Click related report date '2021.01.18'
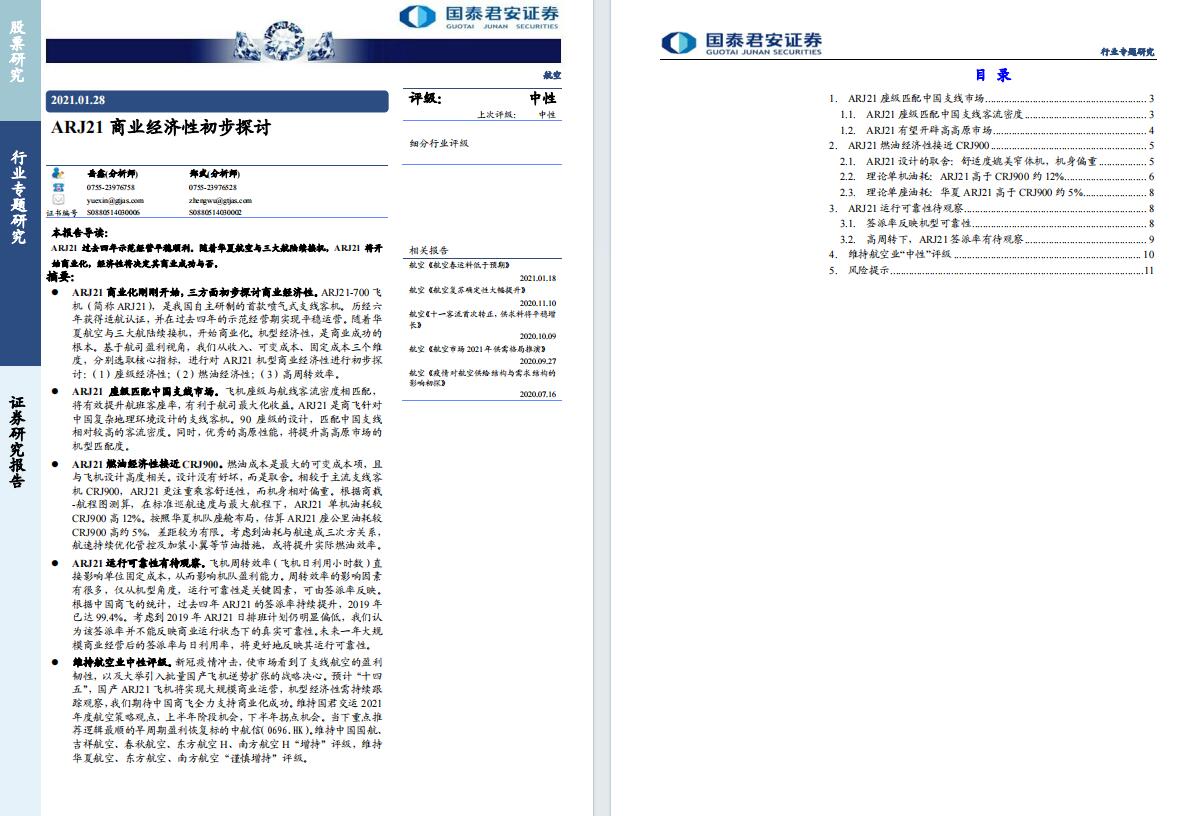Image resolution: width=1195 pixels, height=816 pixels. [x=538, y=278]
